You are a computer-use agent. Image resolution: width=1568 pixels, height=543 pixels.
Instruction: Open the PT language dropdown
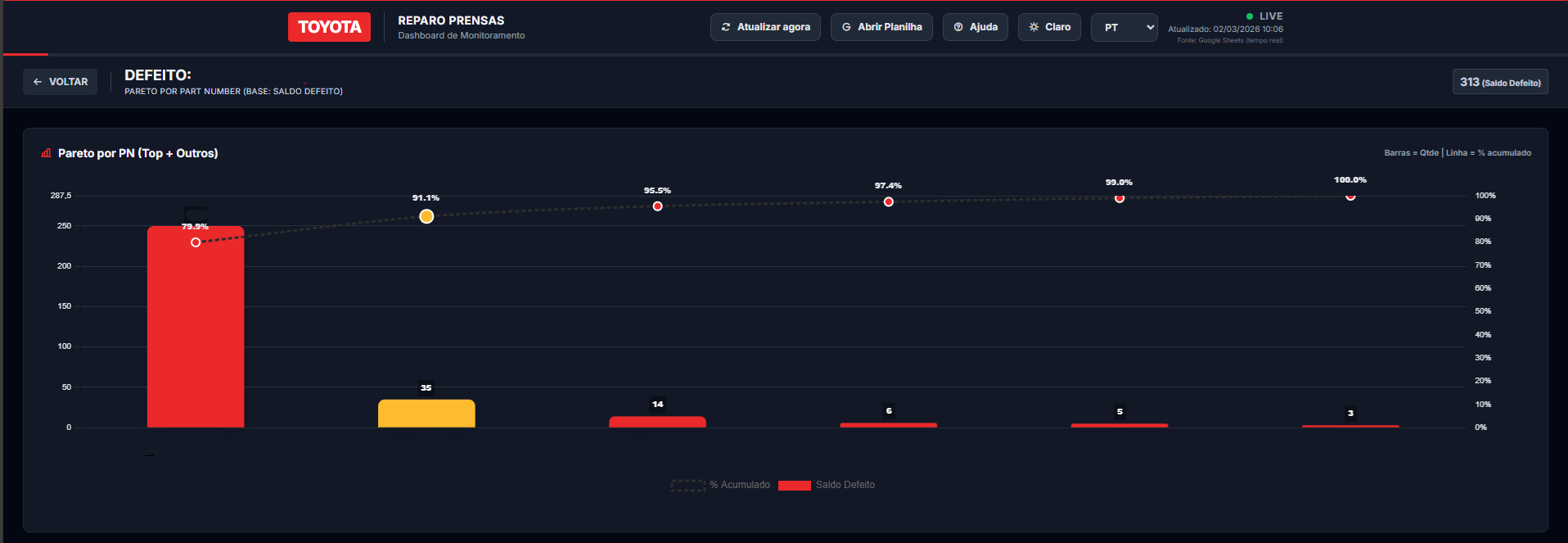pos(1124,27)
